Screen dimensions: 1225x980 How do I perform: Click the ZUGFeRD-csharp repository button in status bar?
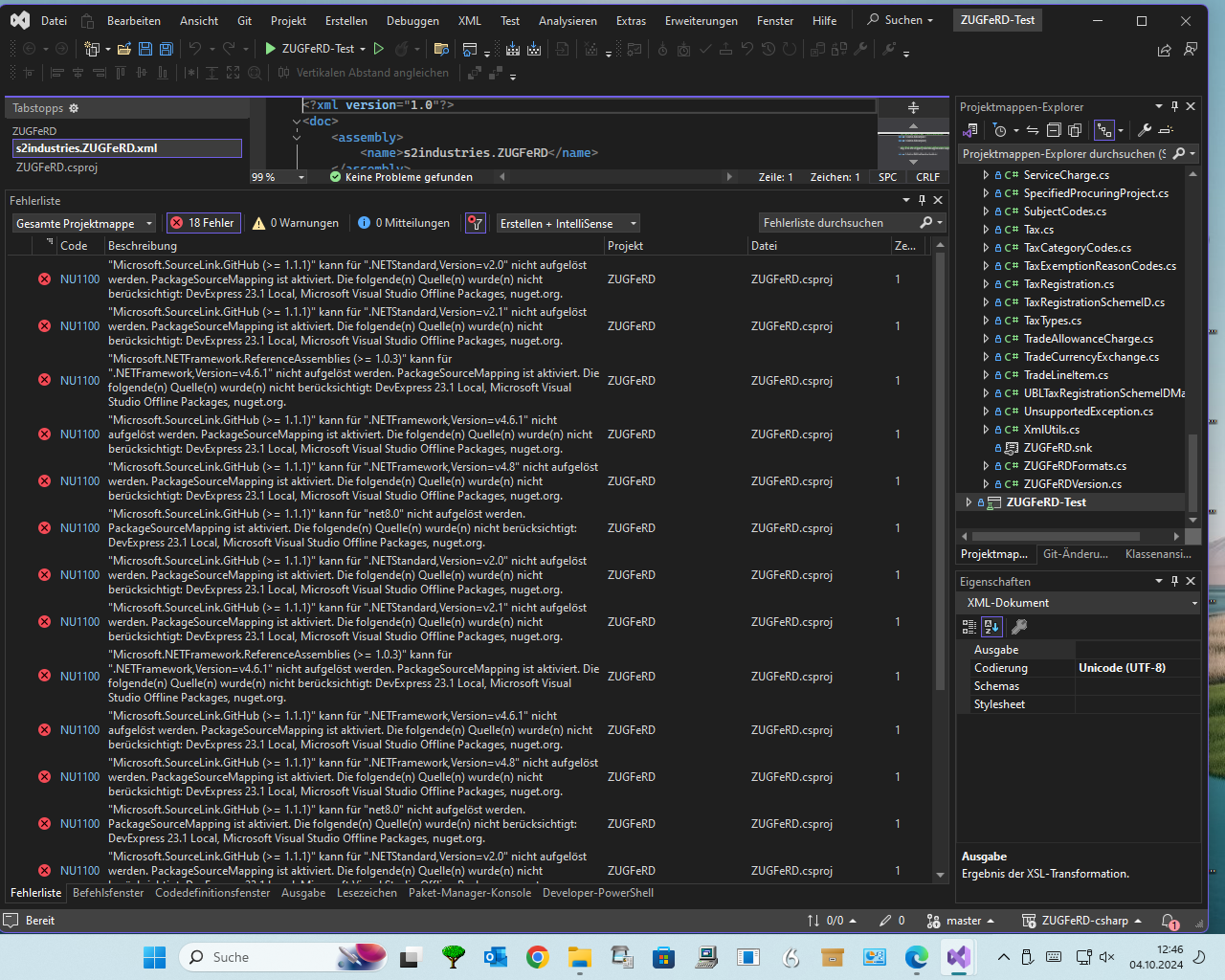(1081, 921)
